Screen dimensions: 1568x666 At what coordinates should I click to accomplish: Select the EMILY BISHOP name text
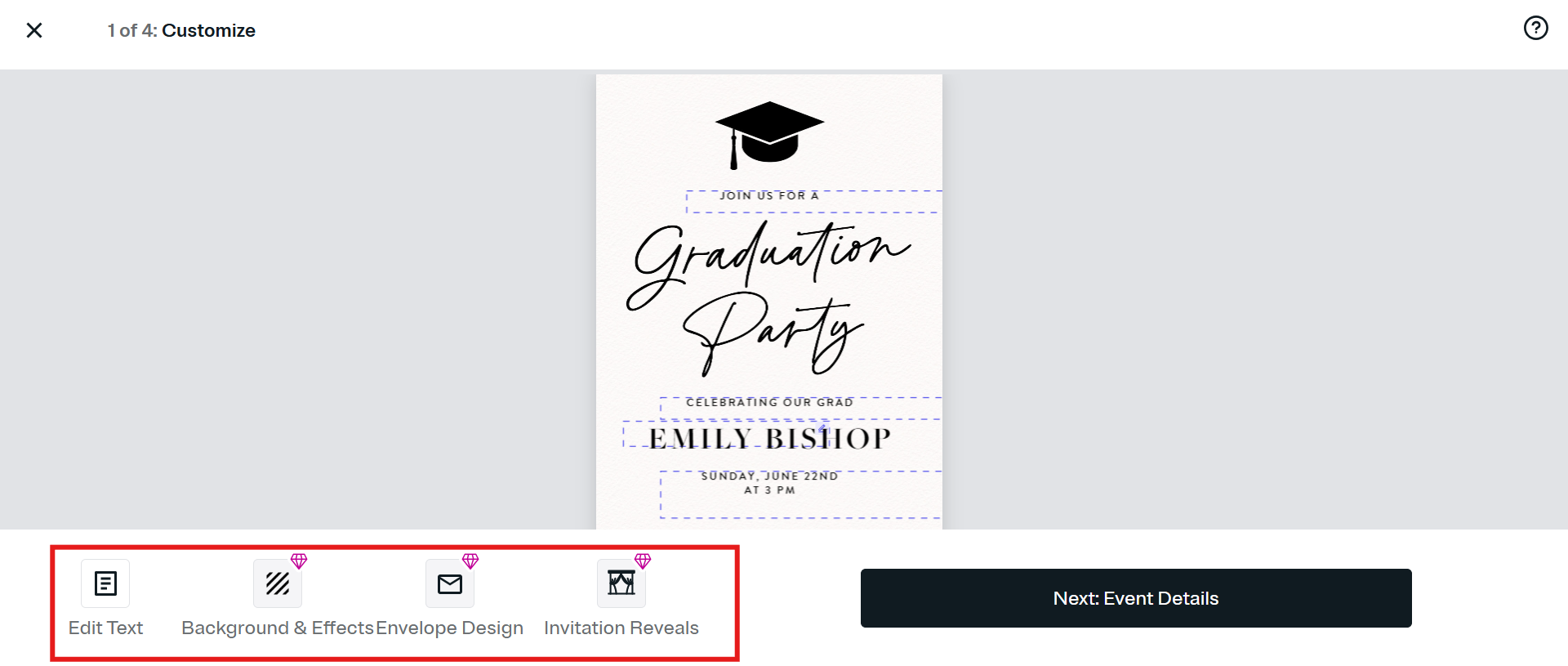coord(769,439)
